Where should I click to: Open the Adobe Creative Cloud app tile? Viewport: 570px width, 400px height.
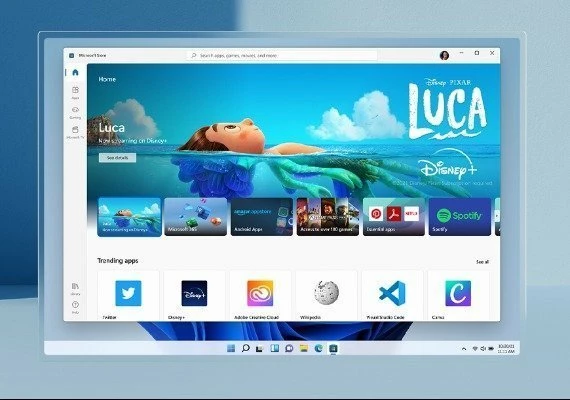click(x=260, y=295)
